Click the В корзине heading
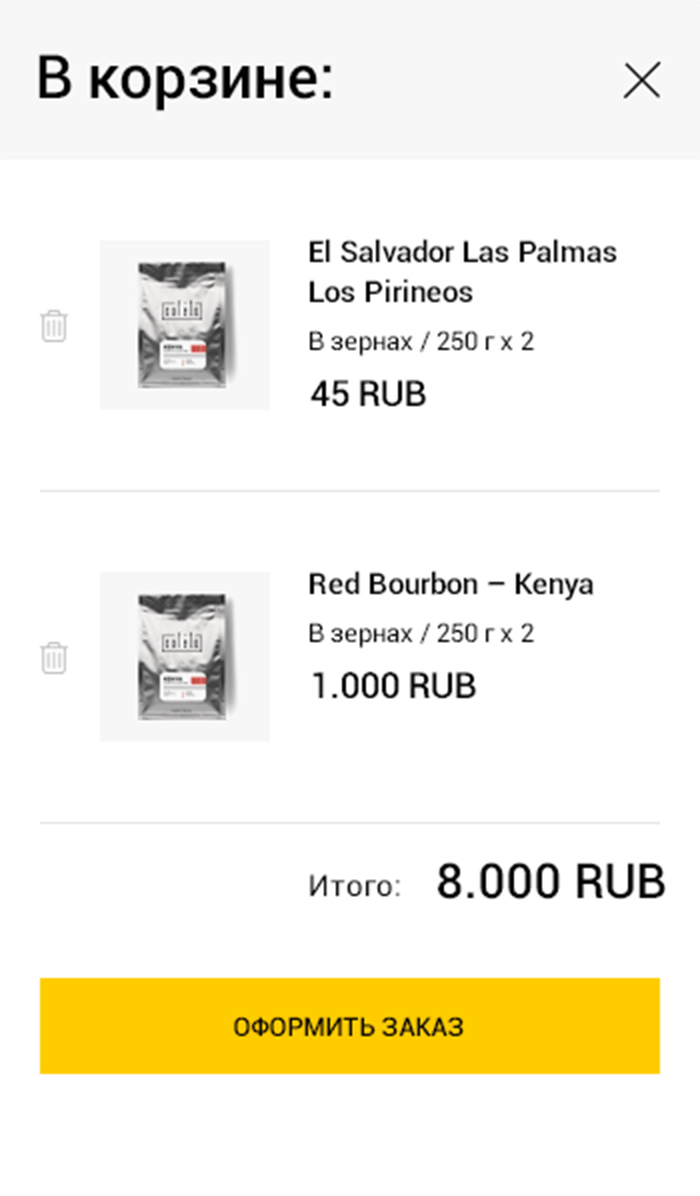The height and width of the screenshot is (1196, 700). pos(185,79)
